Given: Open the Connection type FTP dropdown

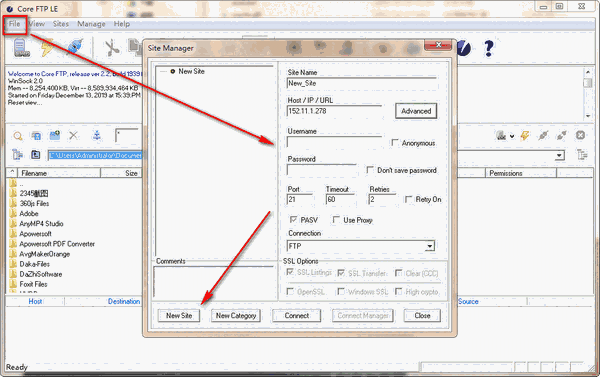Looking at the screenshot, I should point(430,246).
